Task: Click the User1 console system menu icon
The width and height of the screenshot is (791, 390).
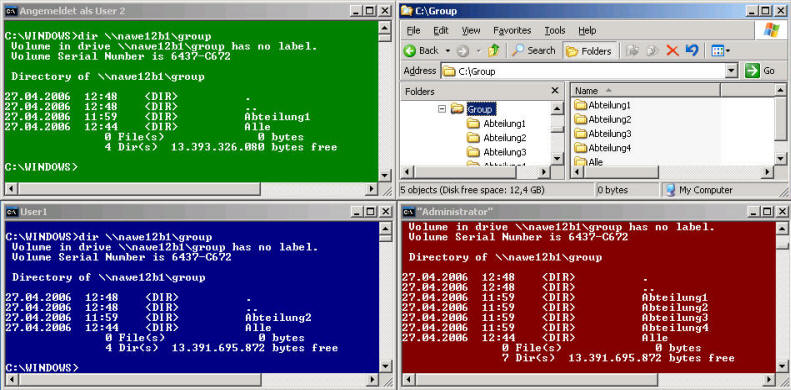Action: [12, 212]
